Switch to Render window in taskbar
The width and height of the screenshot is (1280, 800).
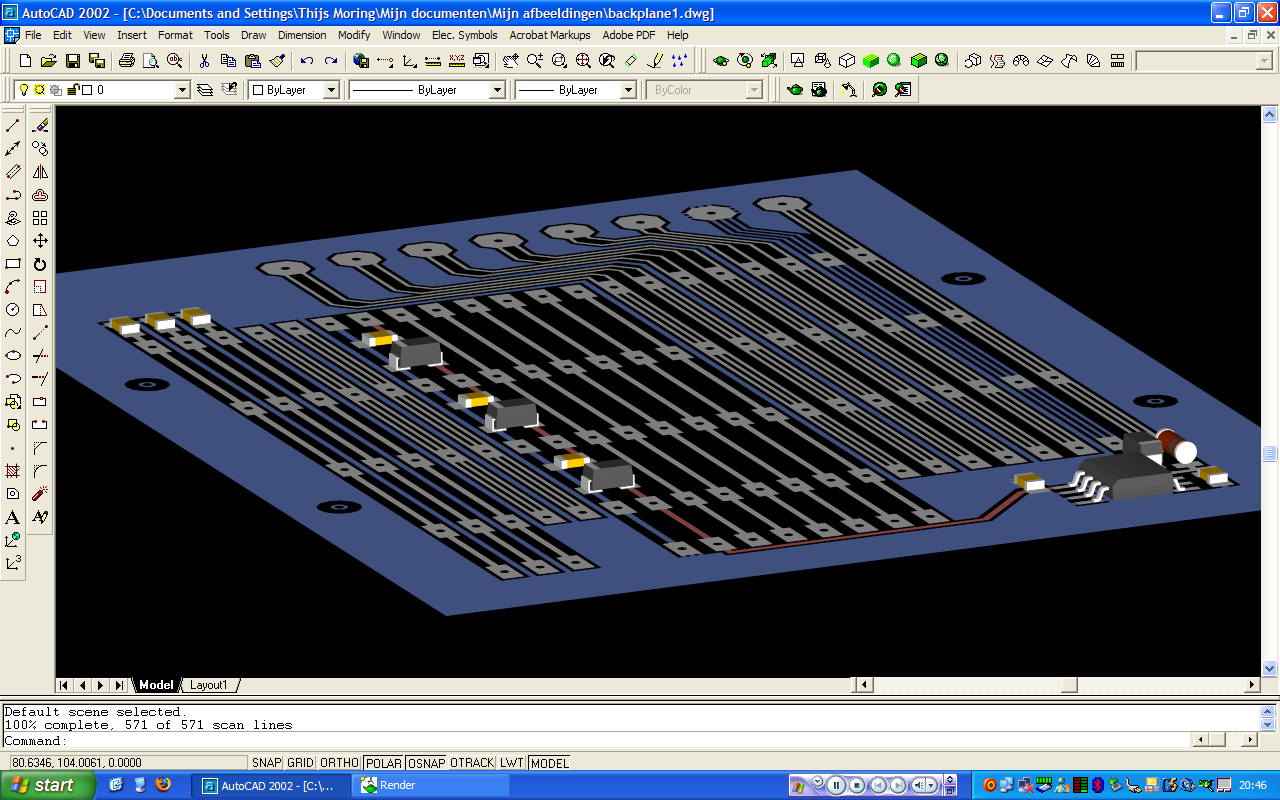[x=430, y=785]
